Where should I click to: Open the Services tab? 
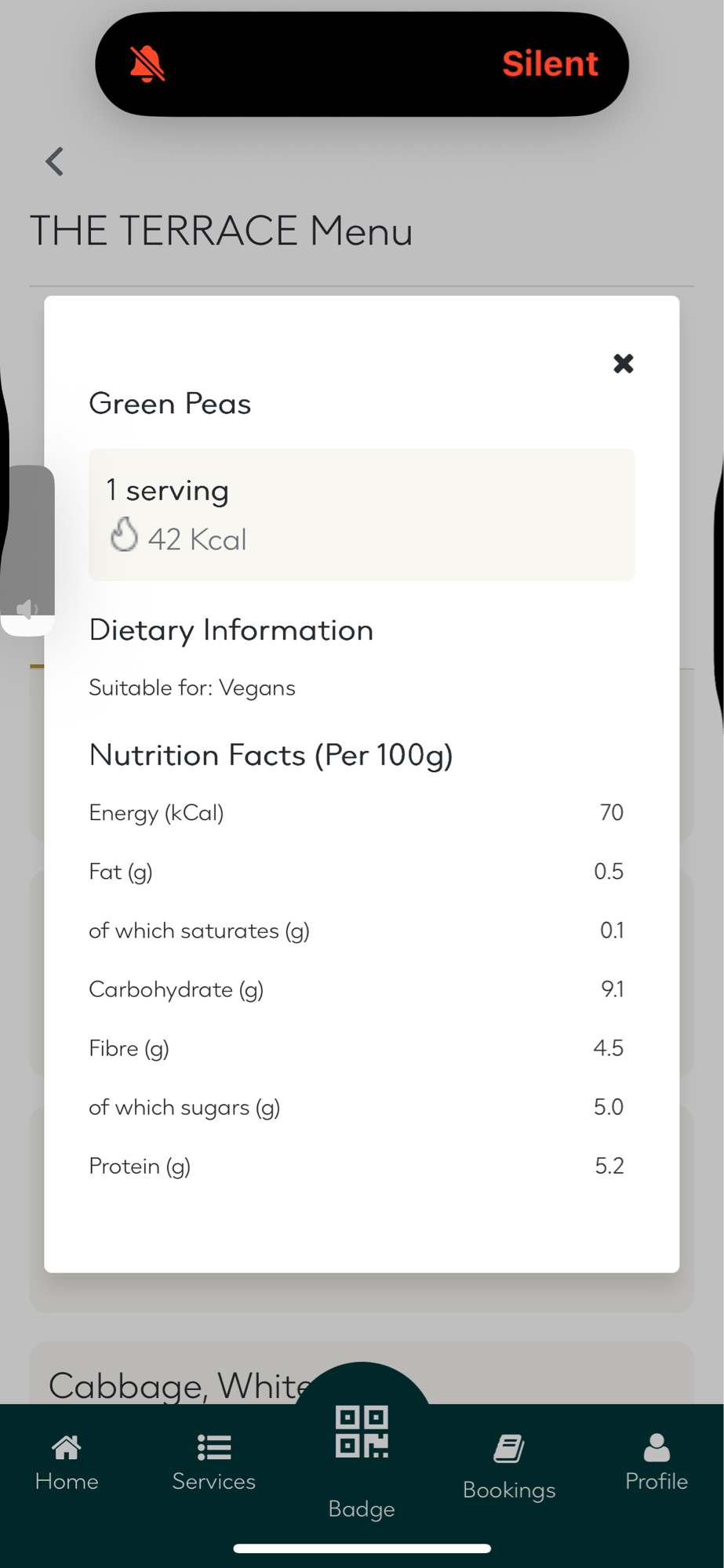click(x=213, y=1462)
